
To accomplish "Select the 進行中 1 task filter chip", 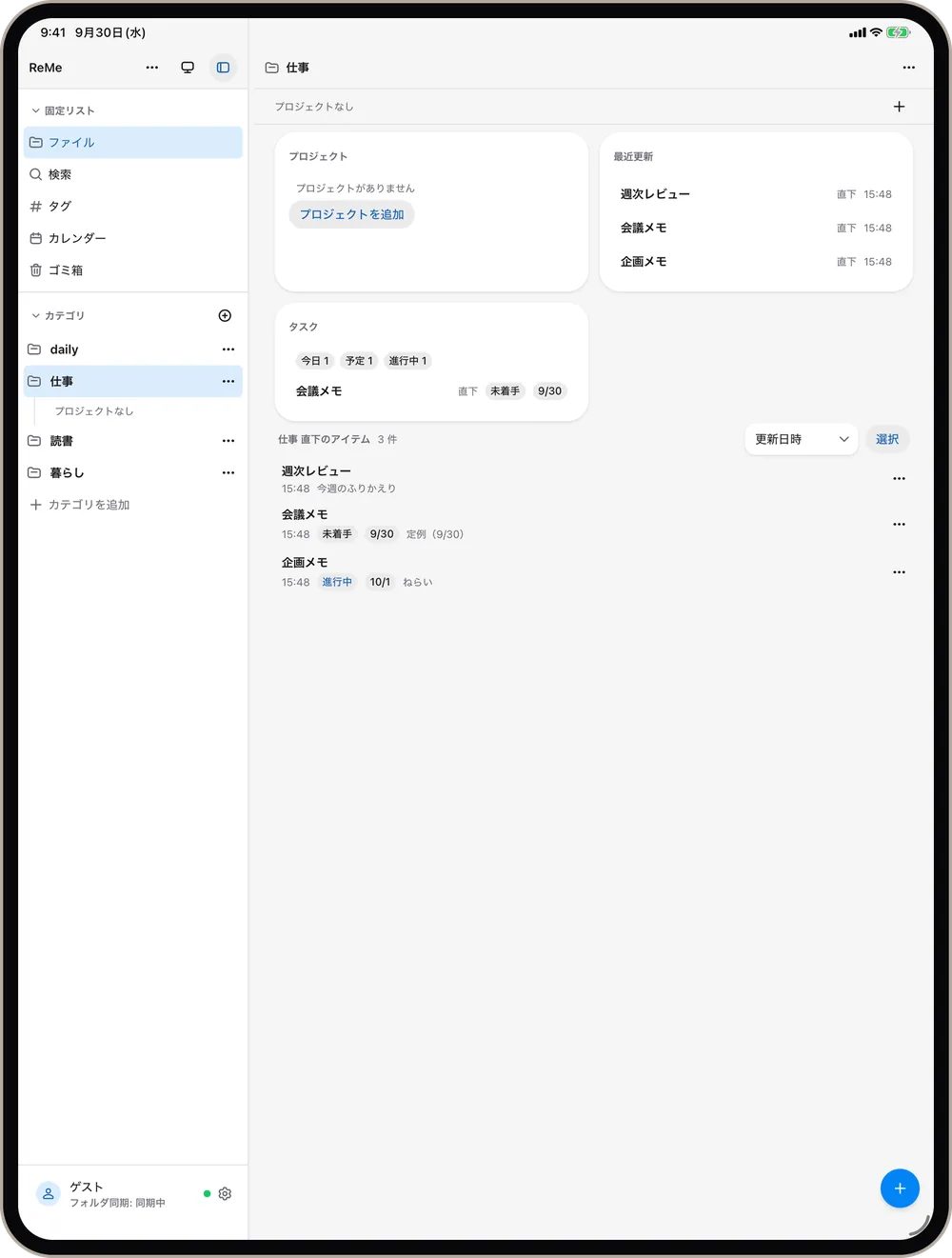I will pyautogui.click(x=407, y=361).
